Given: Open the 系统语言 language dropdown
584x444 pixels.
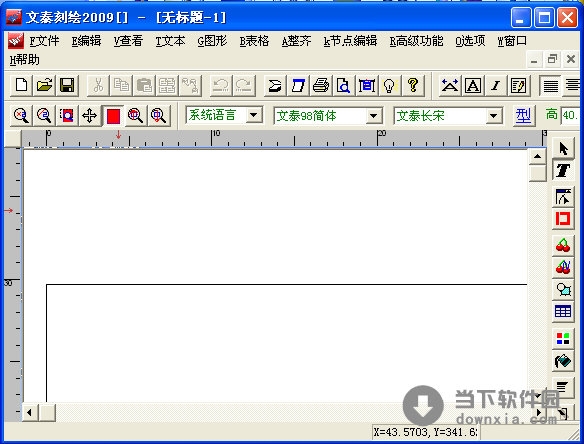Looking at the screenshot, I should tap(254, 115).
